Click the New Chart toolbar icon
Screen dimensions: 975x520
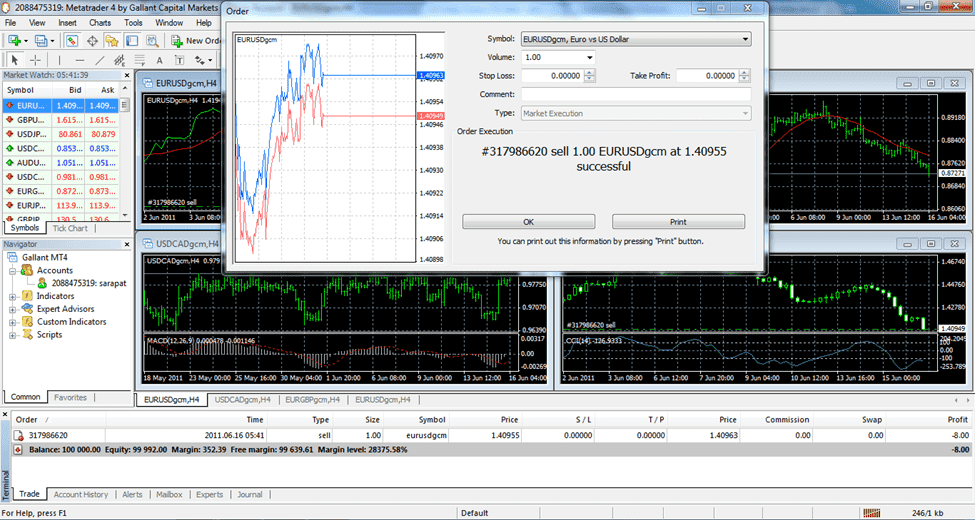pos(16,41)
